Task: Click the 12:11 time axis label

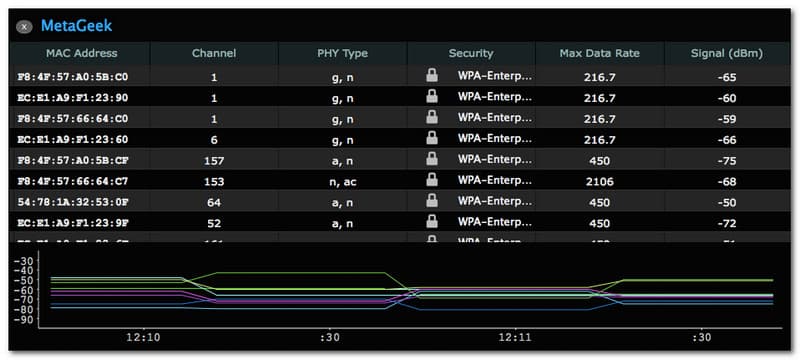Action: (x=515, y=338)
